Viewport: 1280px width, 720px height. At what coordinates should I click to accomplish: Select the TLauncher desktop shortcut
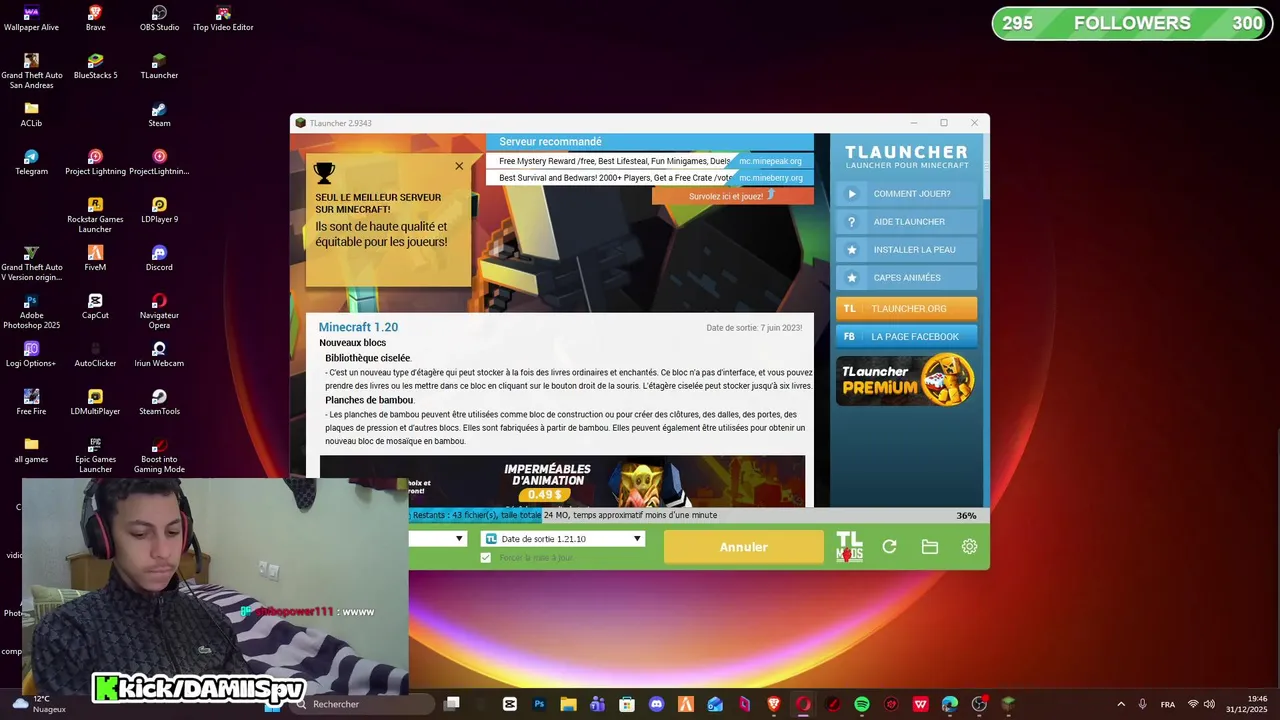click(x=159, y=65)
